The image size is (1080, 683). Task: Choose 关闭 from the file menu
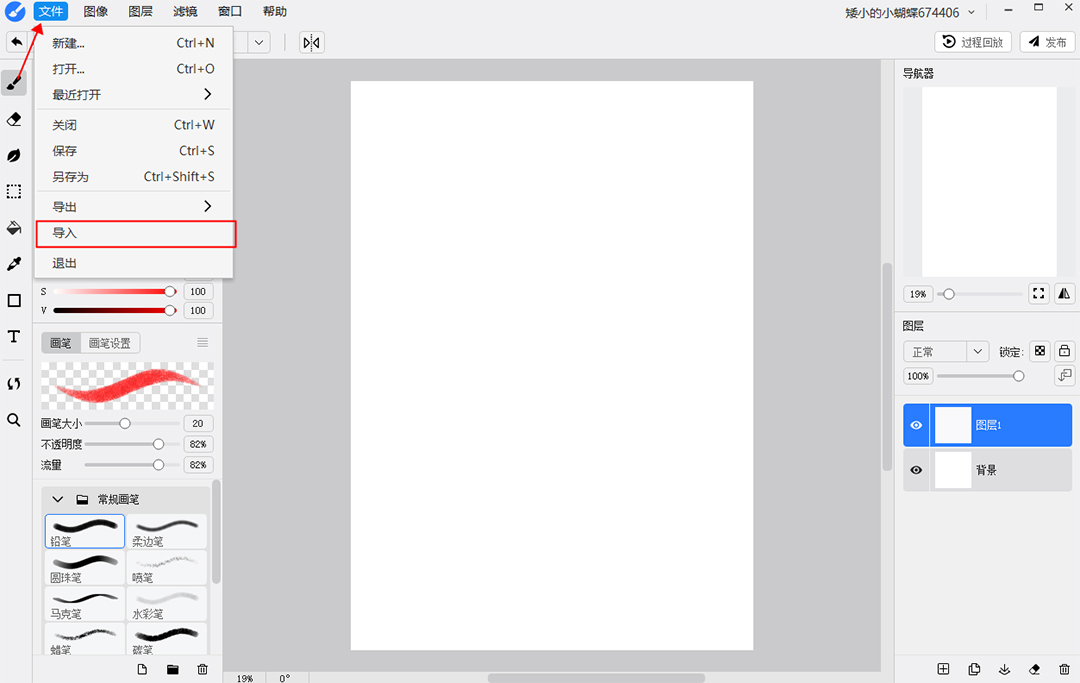134,125
